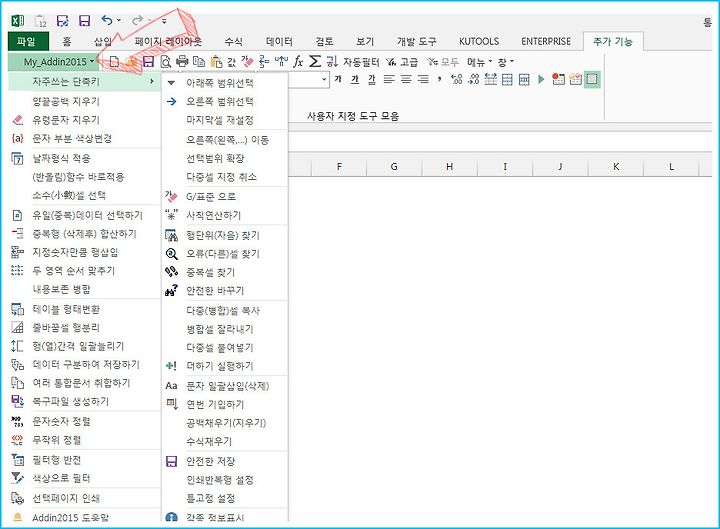Open Print Preview from the add-in toolbar

[165, 61]
